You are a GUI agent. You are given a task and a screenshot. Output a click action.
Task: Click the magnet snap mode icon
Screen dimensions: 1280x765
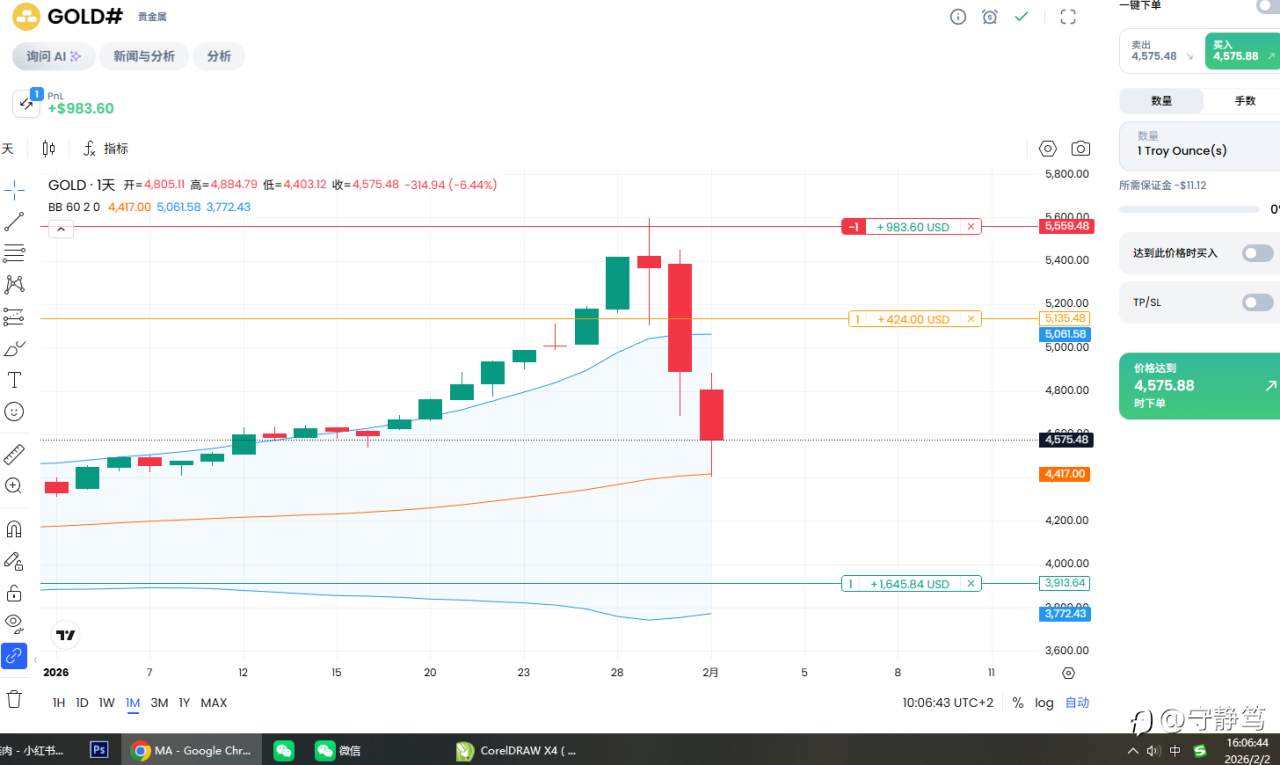(x=14, y=529)
